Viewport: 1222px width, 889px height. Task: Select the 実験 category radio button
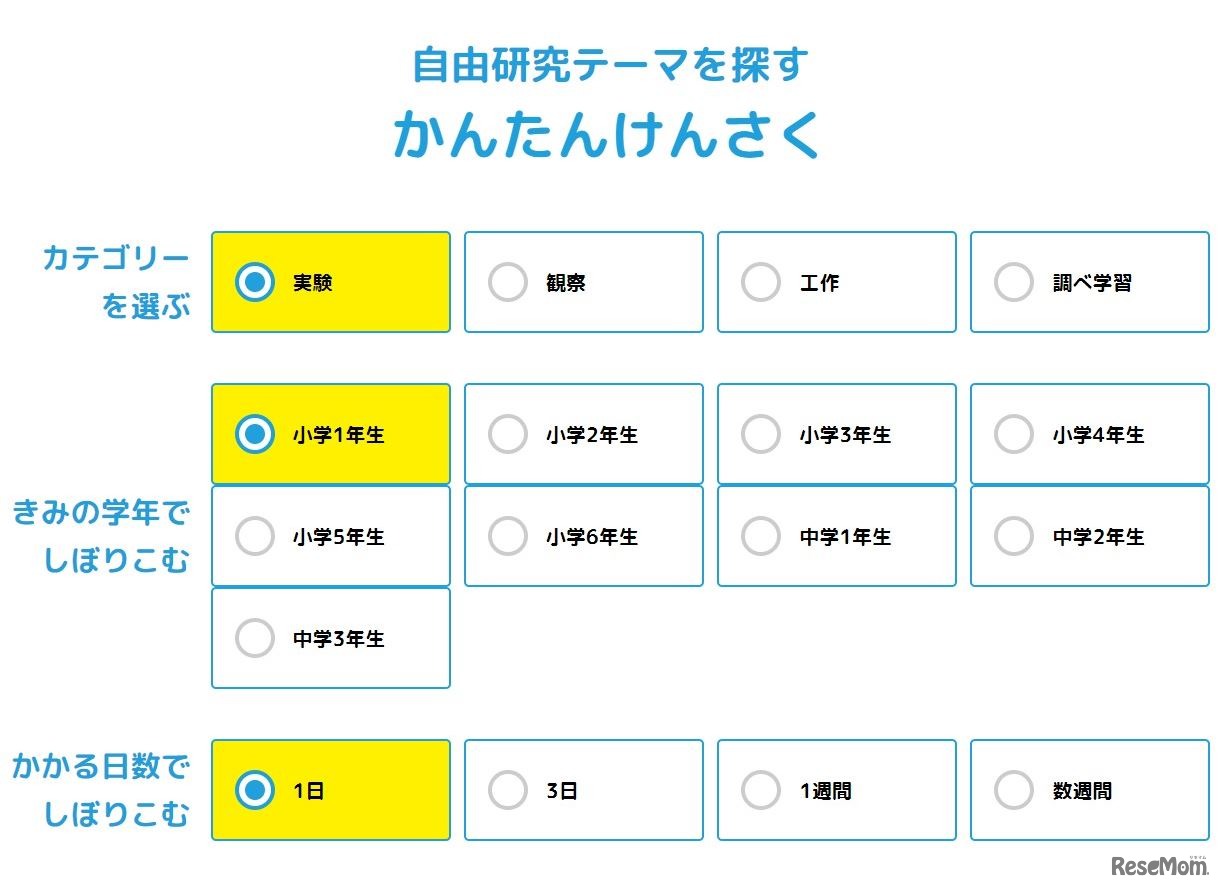point(255,283)
